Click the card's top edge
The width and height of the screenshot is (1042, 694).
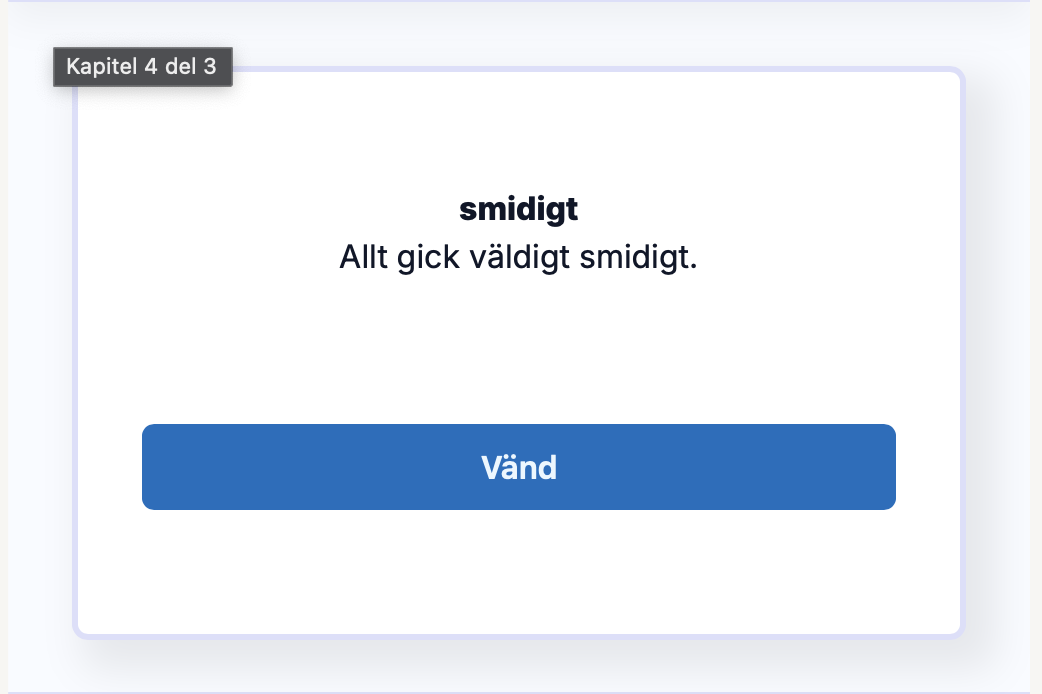pyautogui.click(x=518, y=69)
